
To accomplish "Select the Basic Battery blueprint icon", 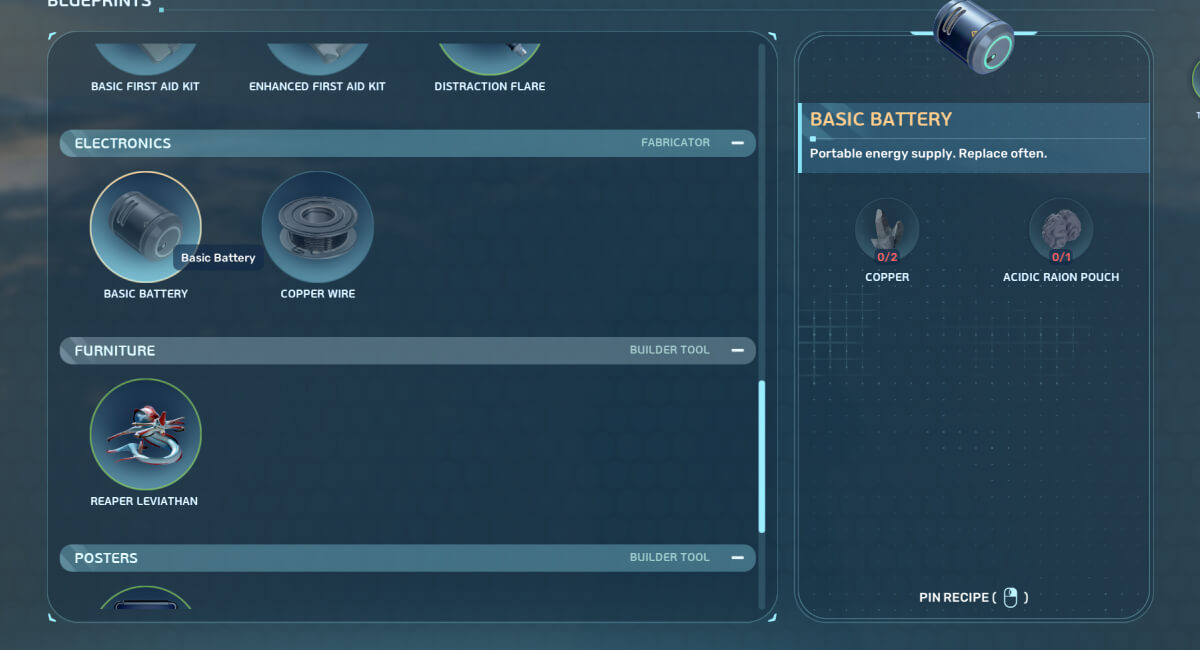I will click(x=145, y=227).
